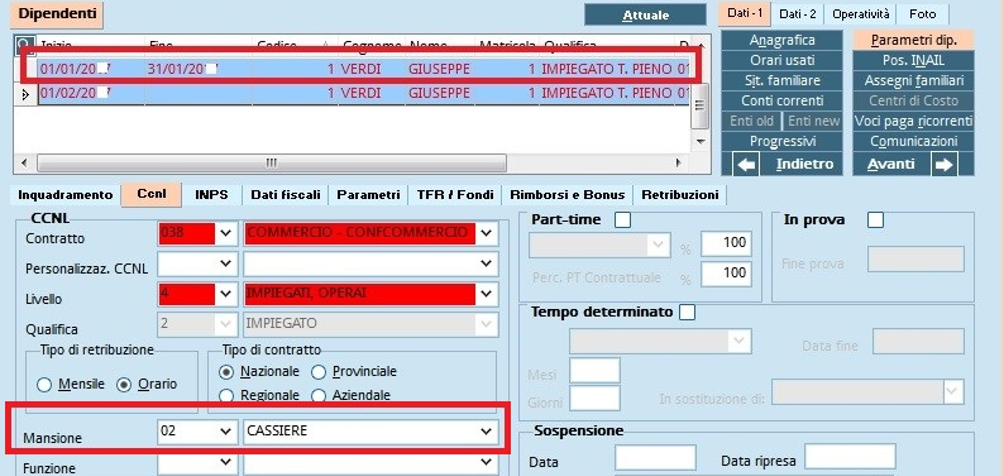Click the vertical scrollbar down arrow in grid
Screen dimensions: 1004x476
coord(700,141)
